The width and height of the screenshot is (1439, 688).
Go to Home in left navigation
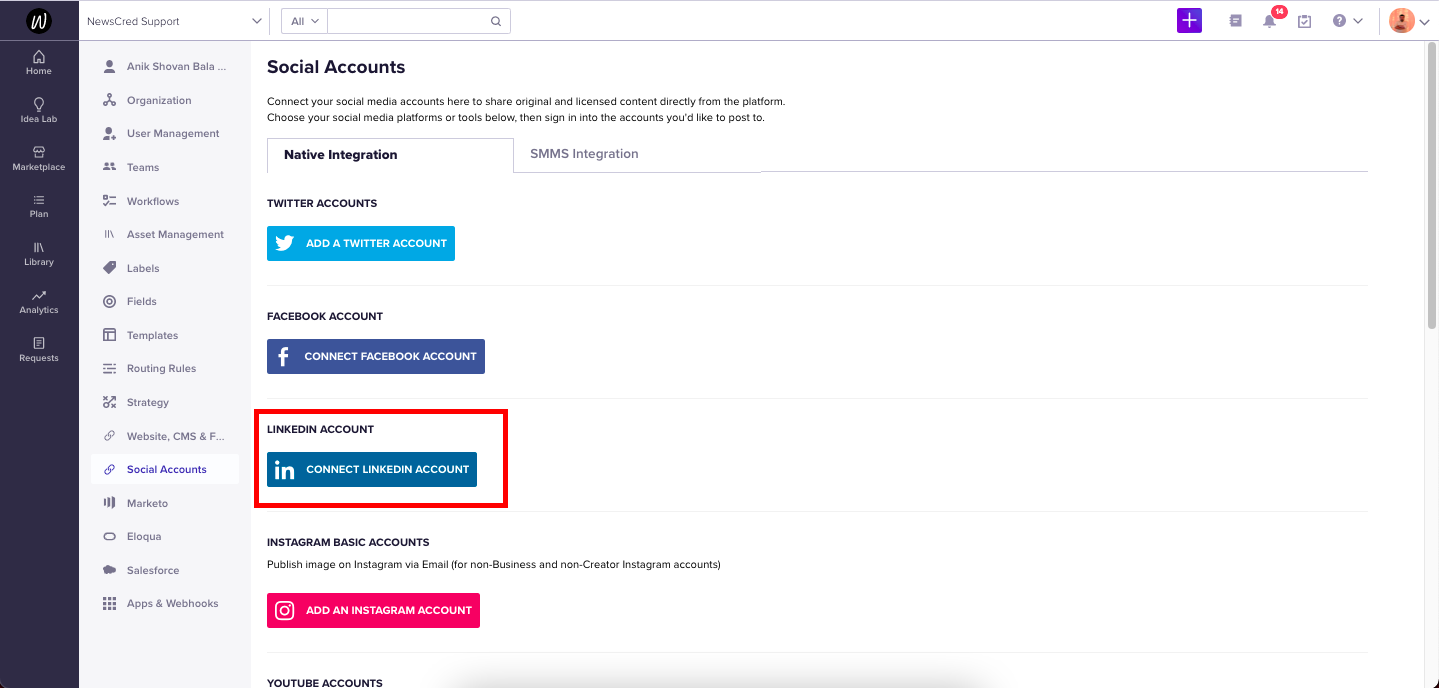39,62
